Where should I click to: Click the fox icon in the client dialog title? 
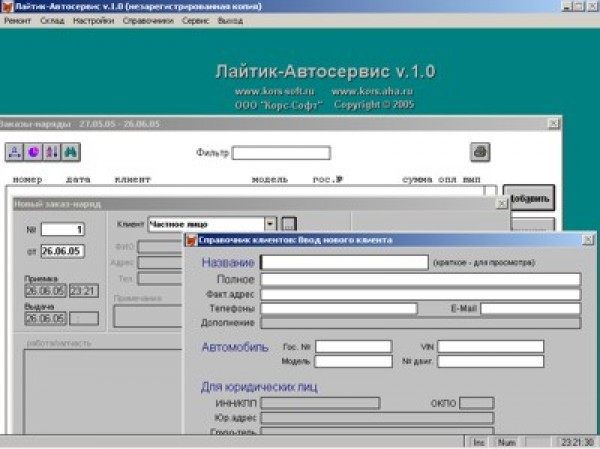click(191, 240)
